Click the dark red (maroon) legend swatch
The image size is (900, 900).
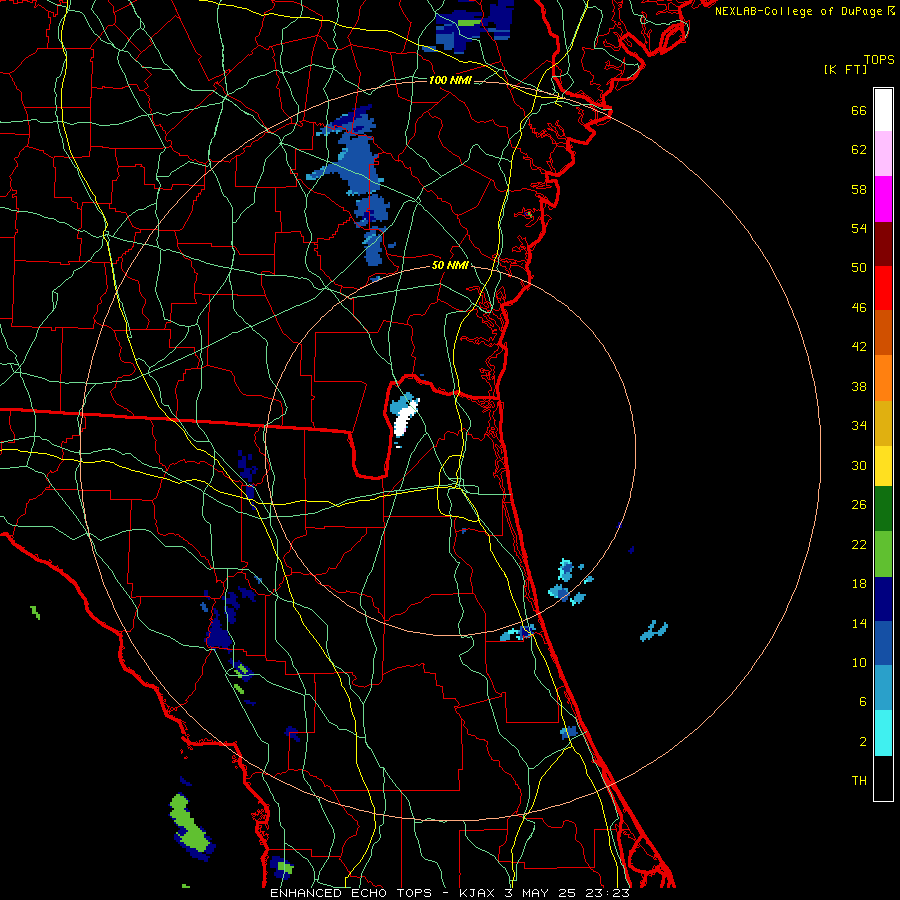883,243
